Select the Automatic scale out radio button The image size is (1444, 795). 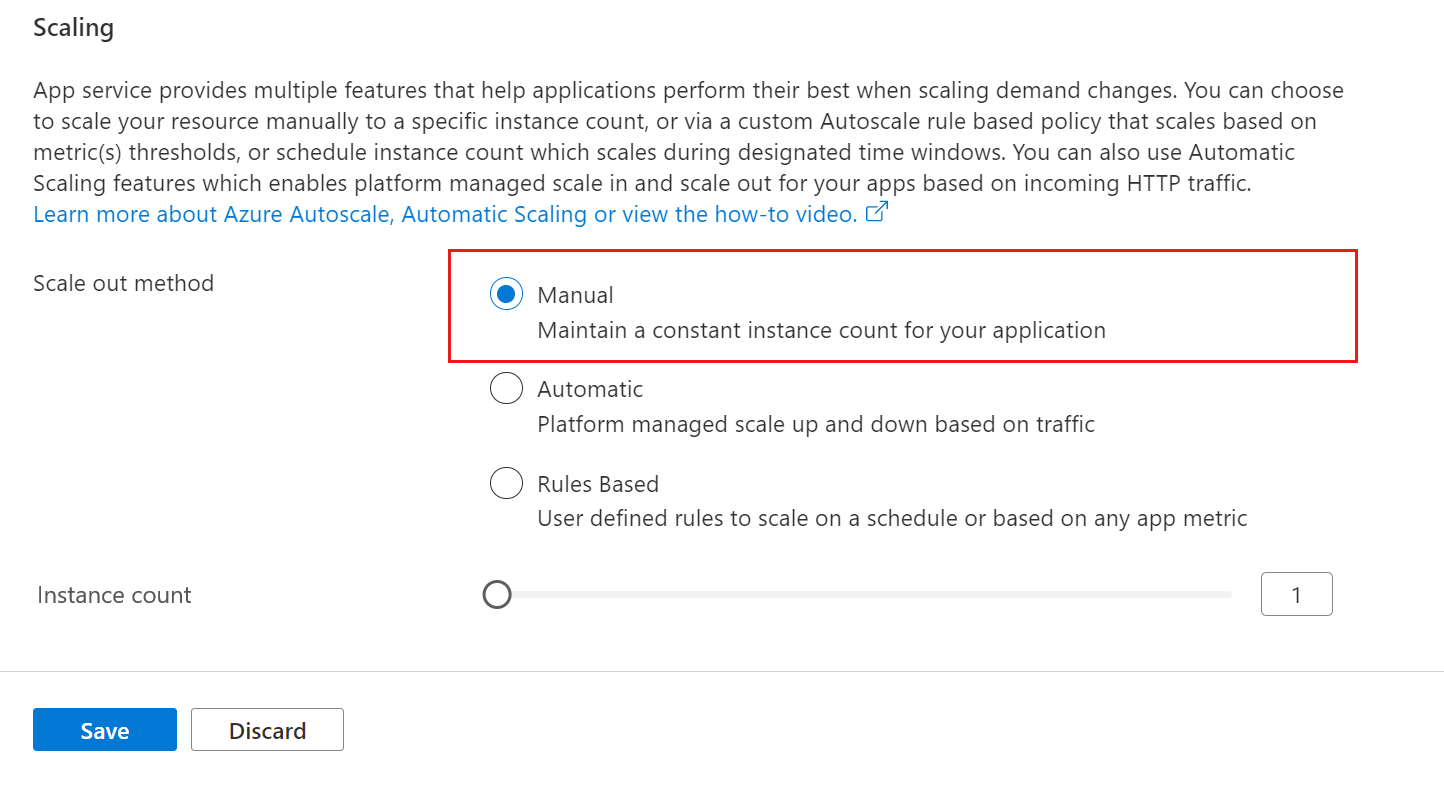(506, 389)
